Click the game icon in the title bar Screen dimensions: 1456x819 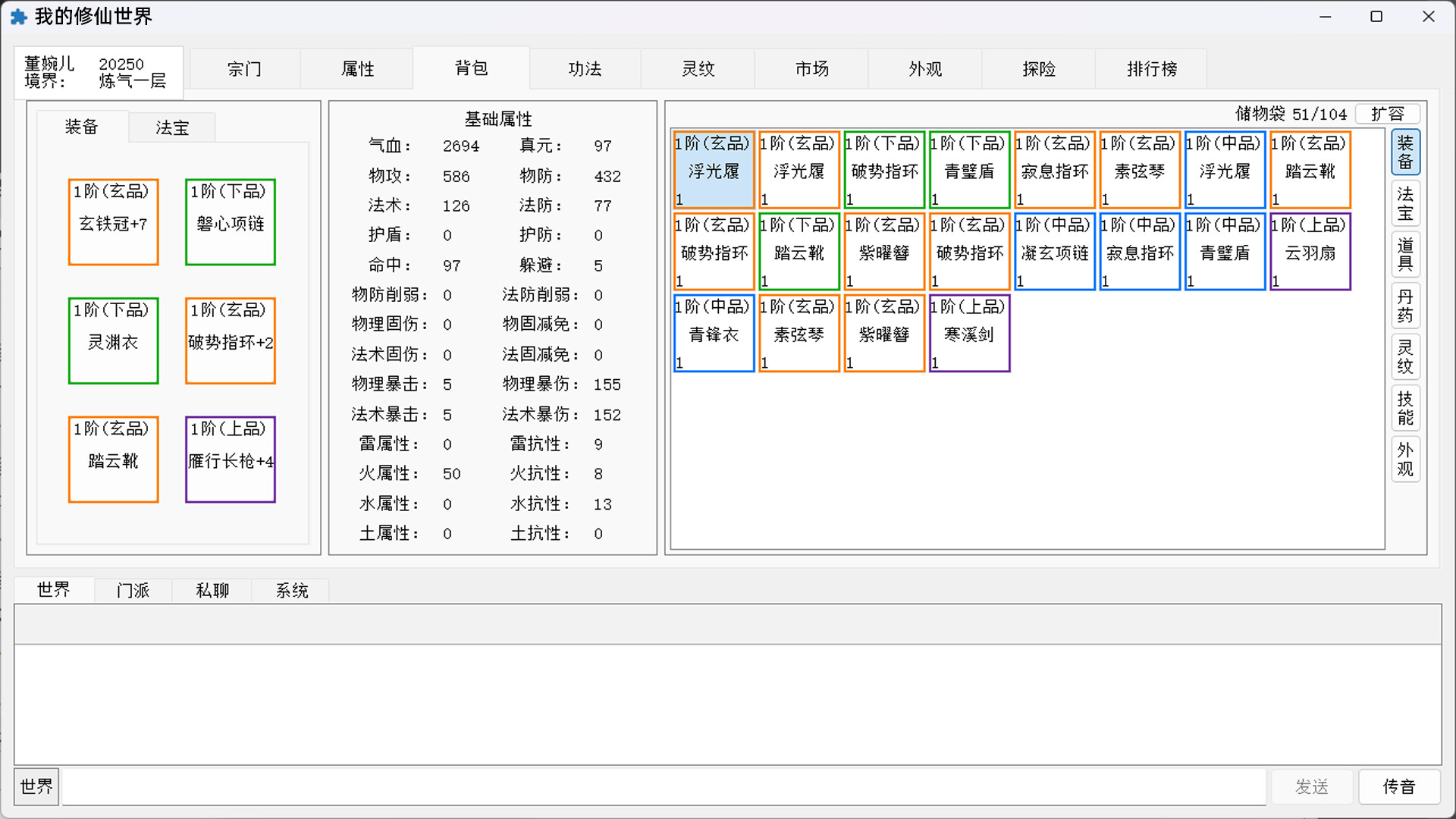tap(19, 16)
